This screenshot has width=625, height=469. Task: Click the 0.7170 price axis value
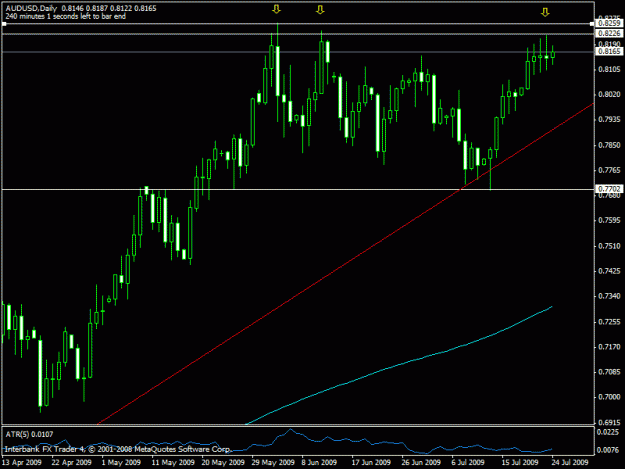point(609,347)
